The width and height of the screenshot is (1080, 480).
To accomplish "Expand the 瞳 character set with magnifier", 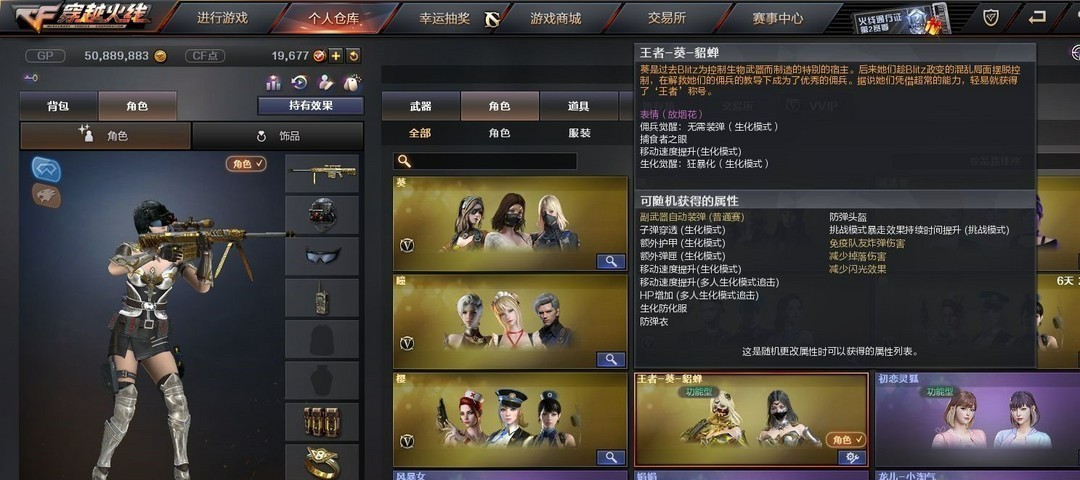I will click(x=610, y=359).
